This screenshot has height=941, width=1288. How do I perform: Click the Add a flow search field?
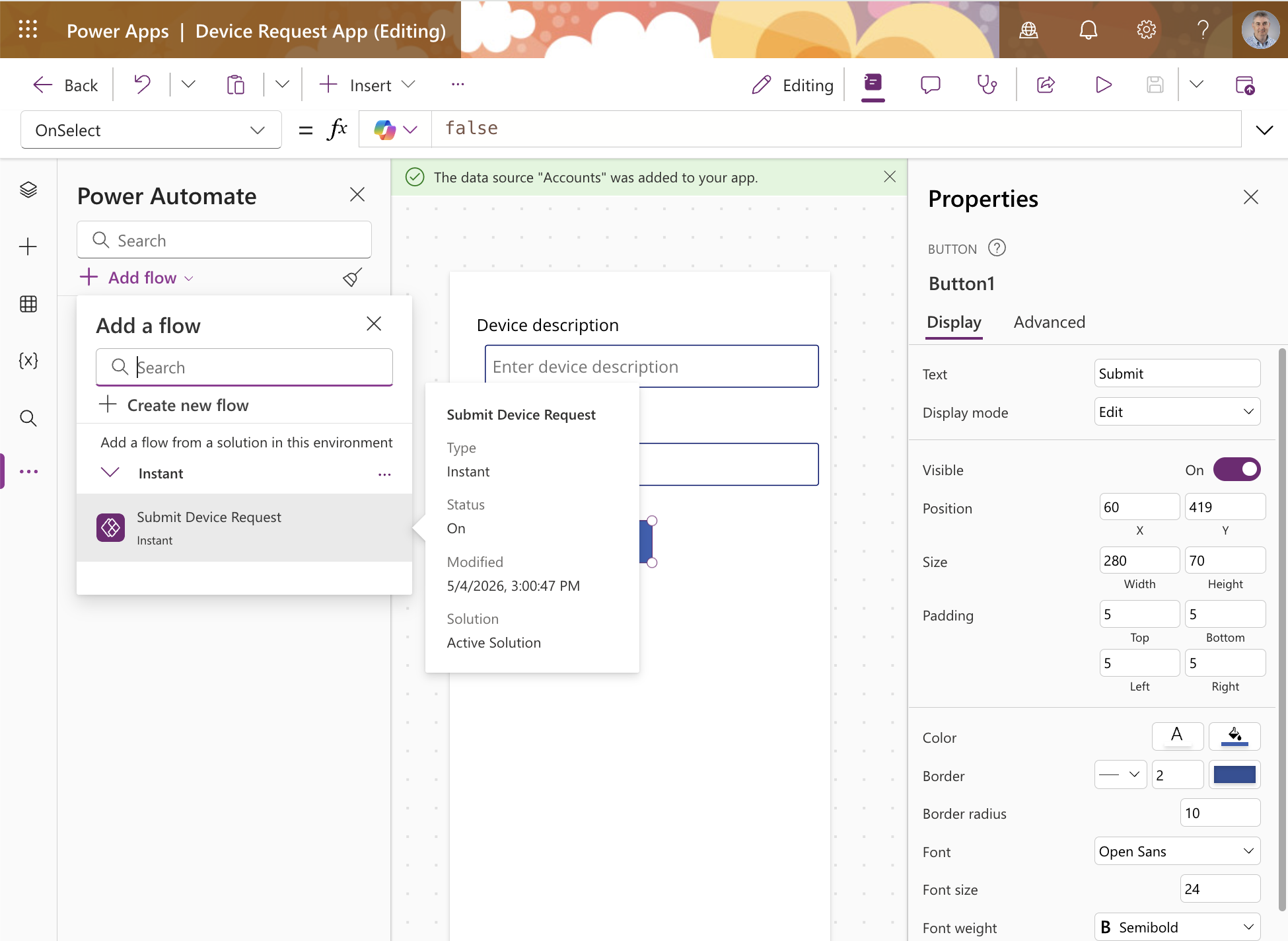pos(244,367)
